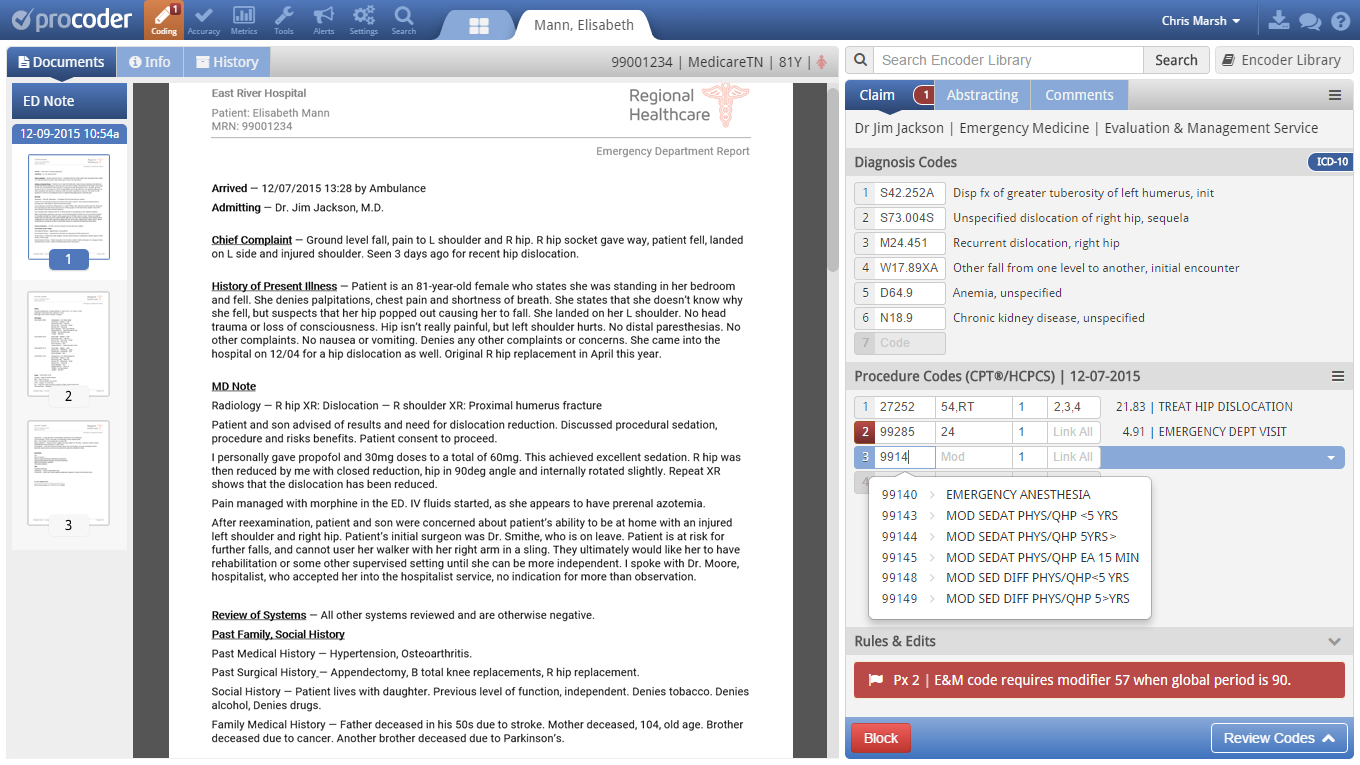Open the help question mark icon

pos(1340,21)
